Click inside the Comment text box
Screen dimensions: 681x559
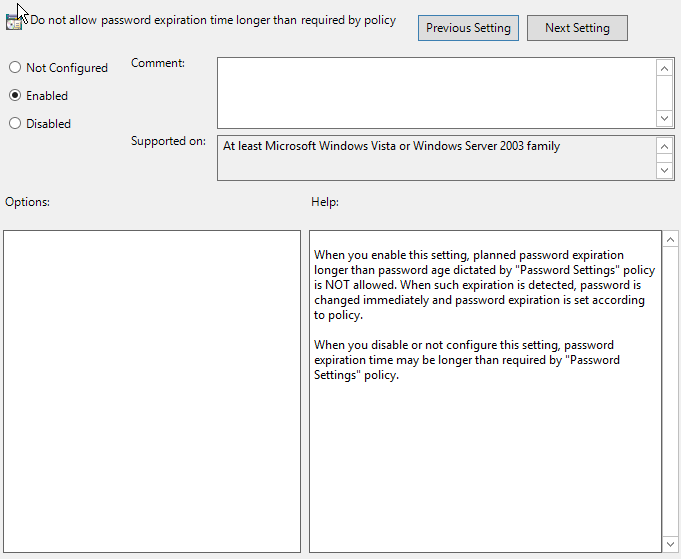[x=436, y=92]
